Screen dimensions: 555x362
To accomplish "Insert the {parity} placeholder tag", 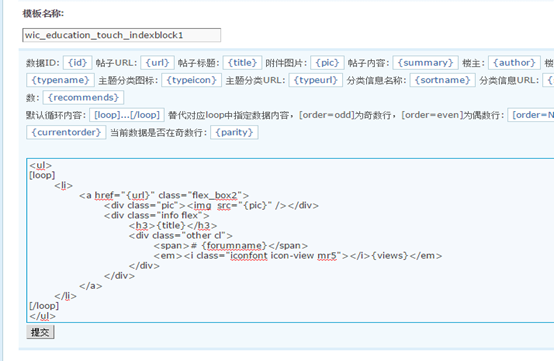I will (x=234, y=132).
